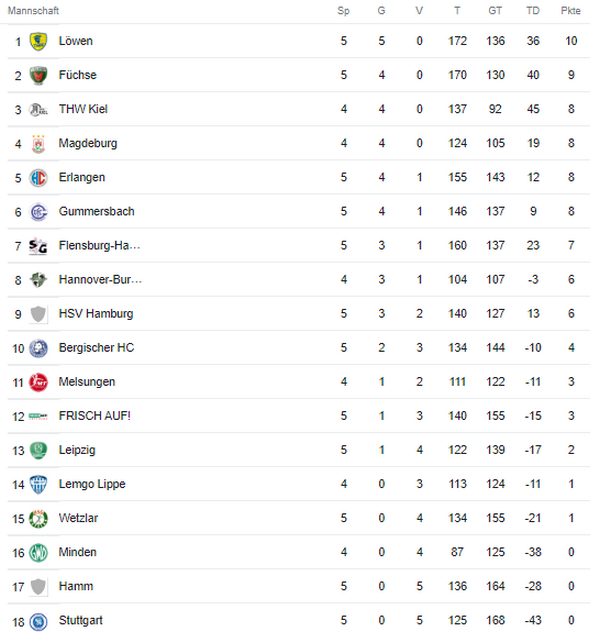This screenshot has height=643, width=600.
Task: Open the Bergischer HC team name
Action: (96, 348)
